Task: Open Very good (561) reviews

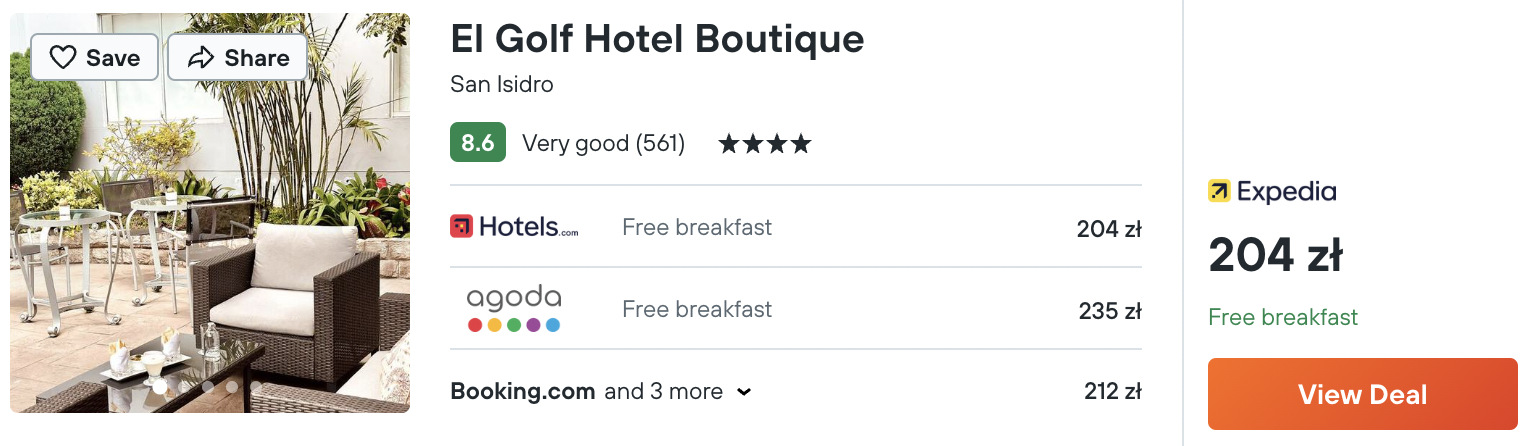Action: (603, 144)
